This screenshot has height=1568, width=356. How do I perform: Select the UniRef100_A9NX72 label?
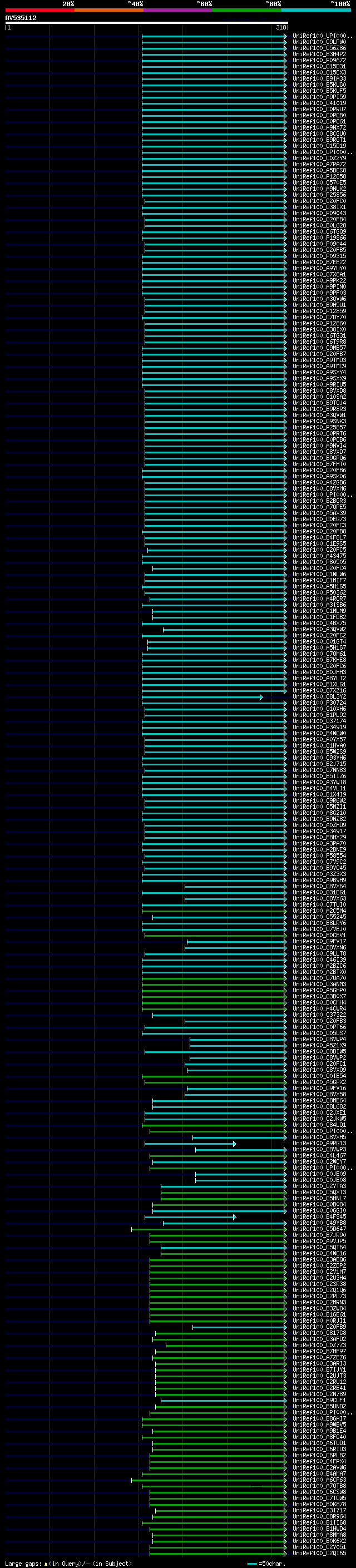coord(319,128)
